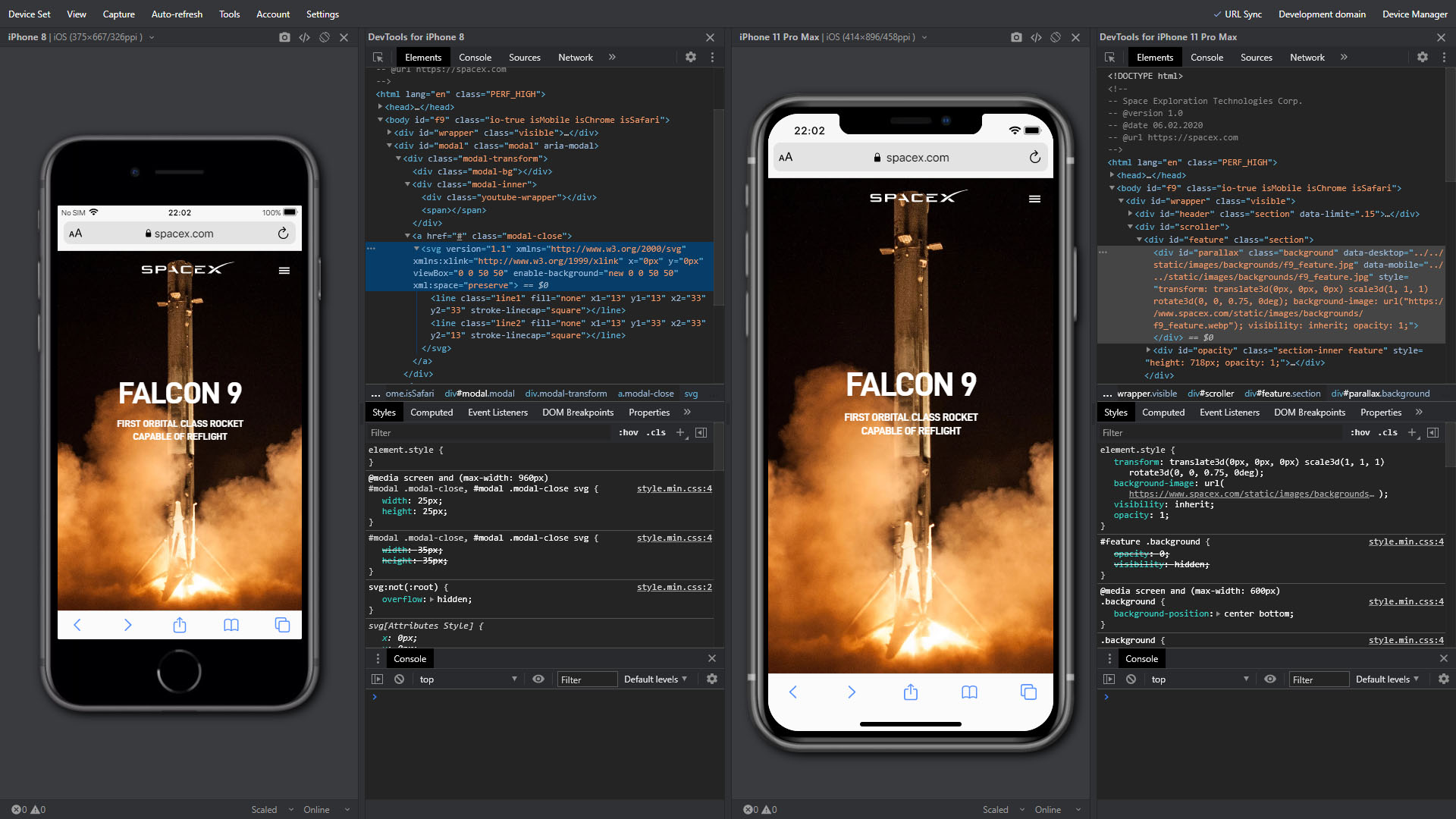Follow the style.min.css:4 link for #feature background
Screen dimensions: 1456x819
pos(1406,541)
